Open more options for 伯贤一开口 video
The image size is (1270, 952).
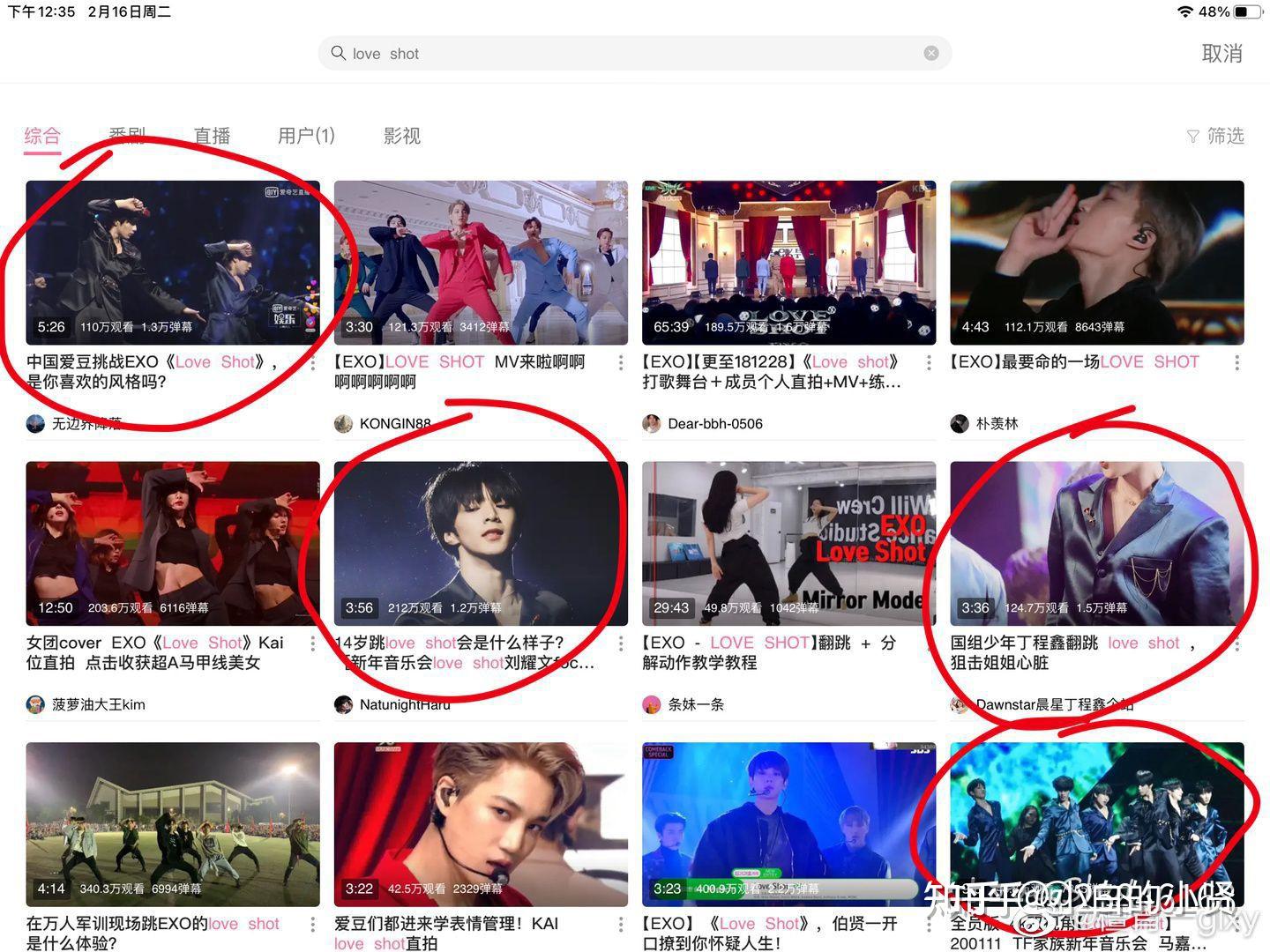coord(929,925)
